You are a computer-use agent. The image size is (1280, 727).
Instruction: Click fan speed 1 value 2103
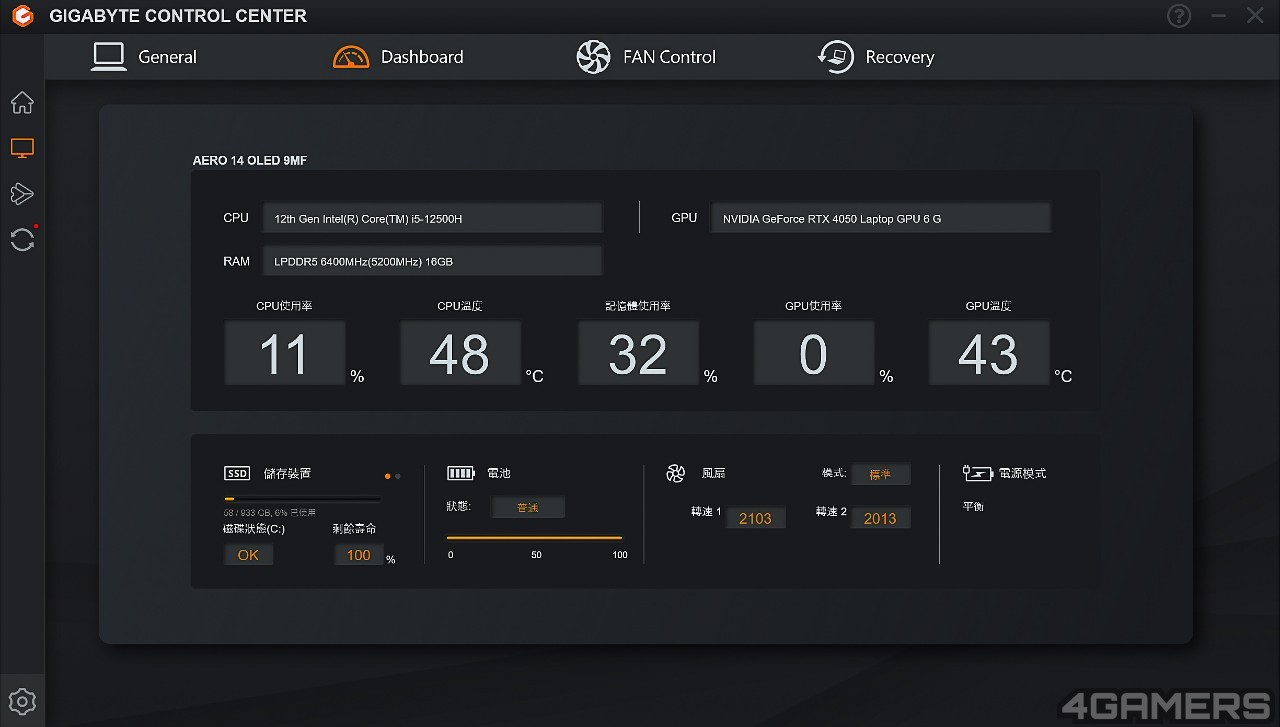755,518
